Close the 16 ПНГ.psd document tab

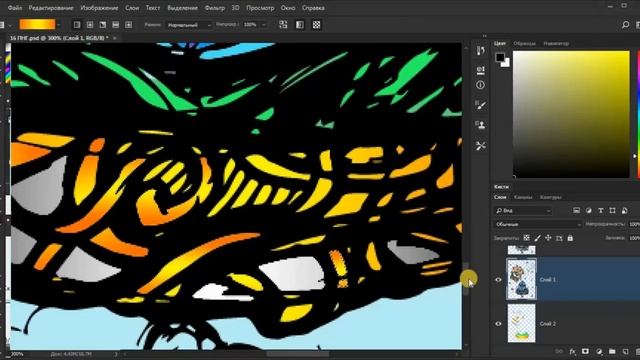point(115,38)
